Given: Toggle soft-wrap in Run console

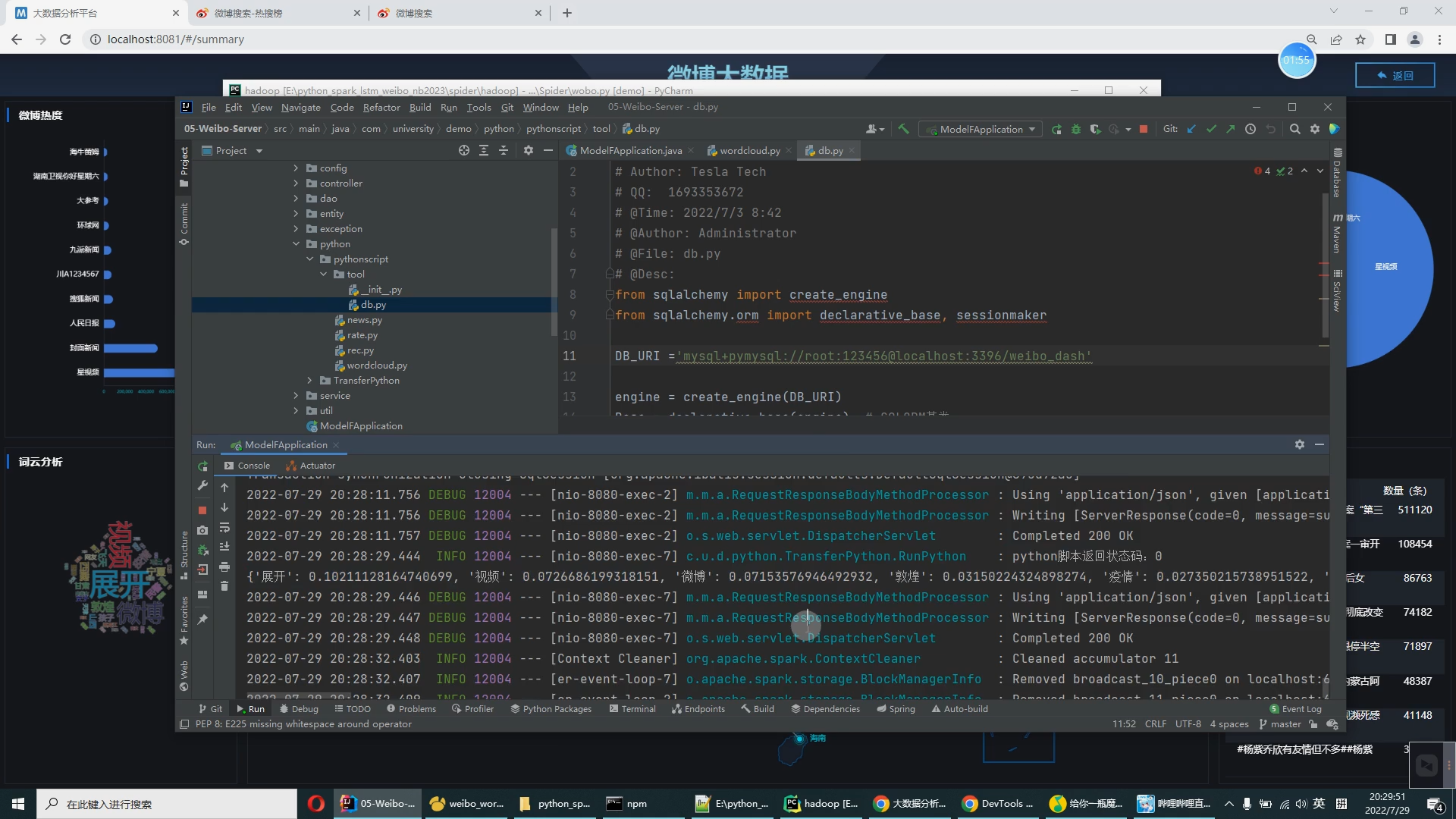Looking at the screenshot, I should (x=224, y=527).
